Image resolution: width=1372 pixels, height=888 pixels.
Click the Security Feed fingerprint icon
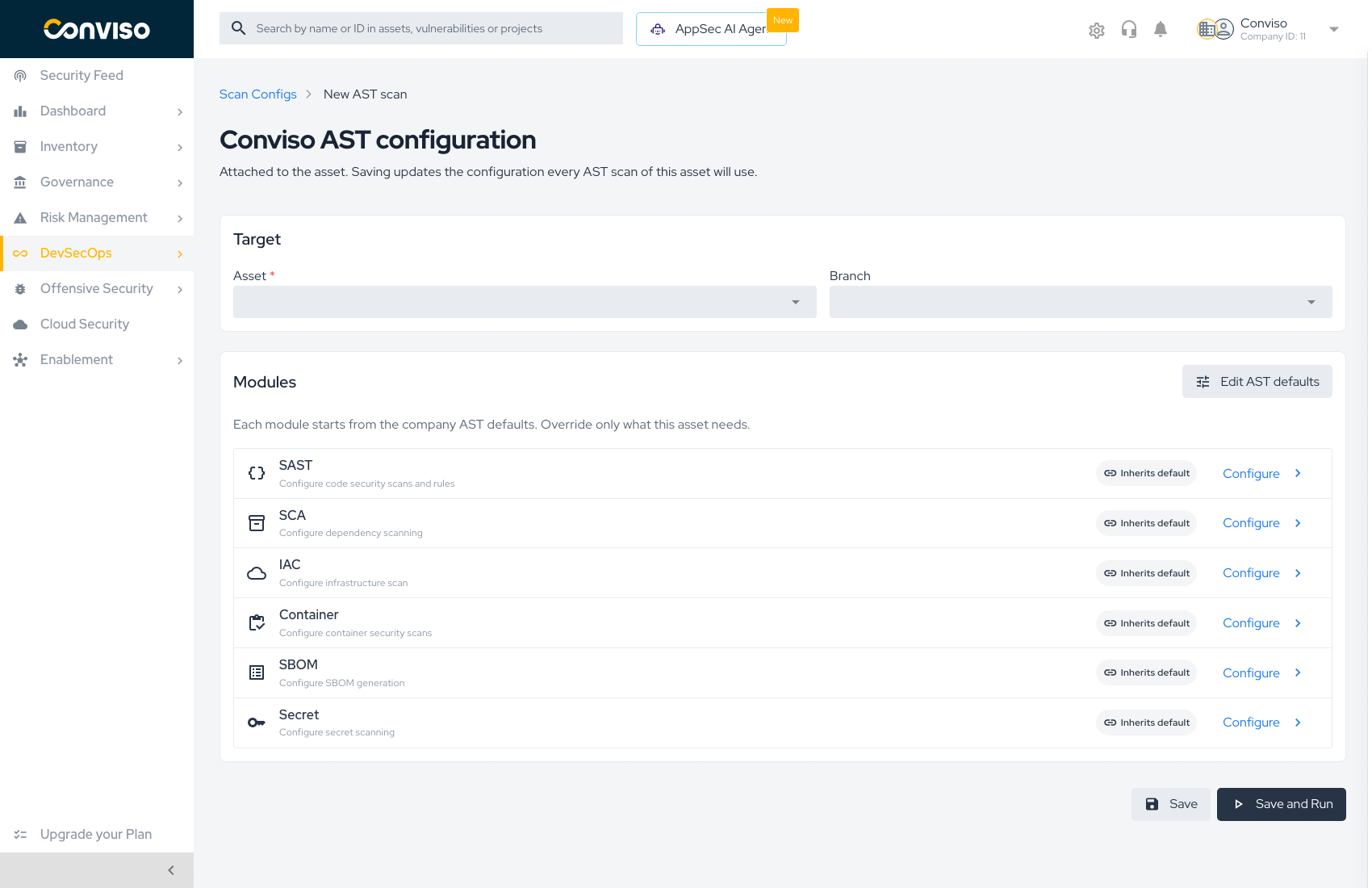click(20, 75)
